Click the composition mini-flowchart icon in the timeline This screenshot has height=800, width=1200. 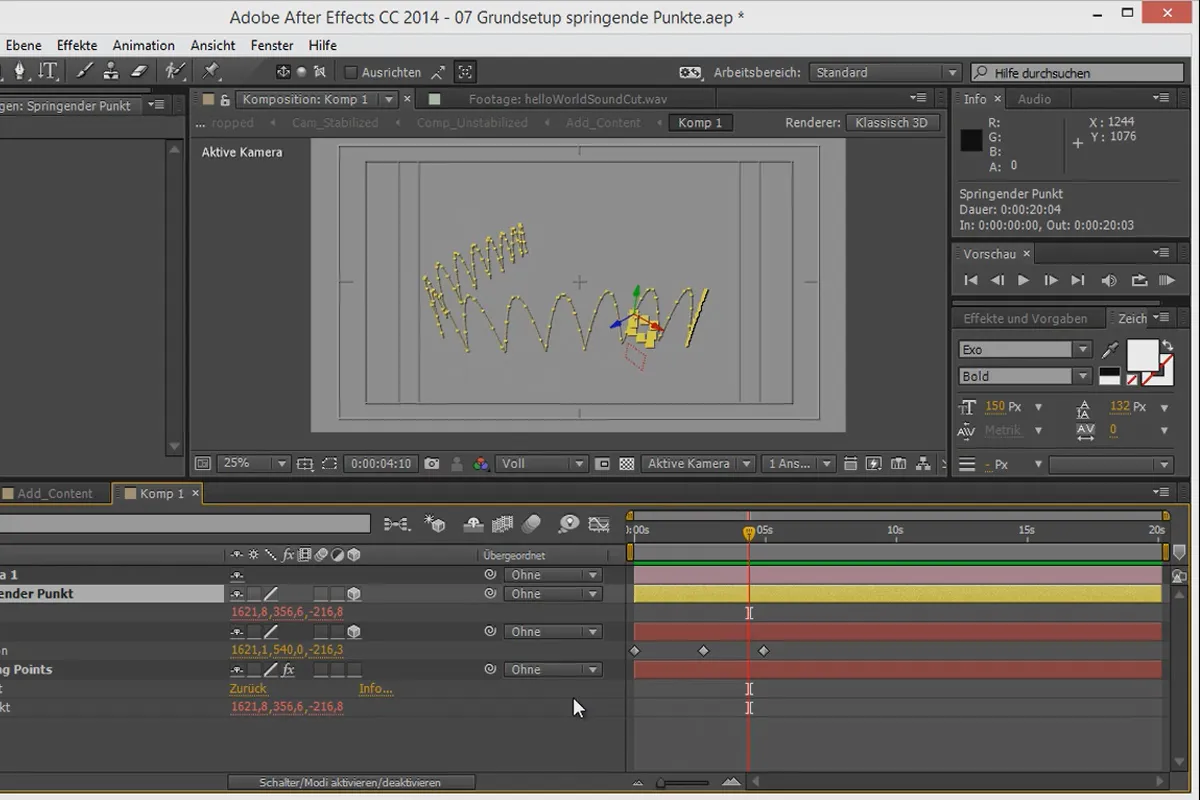click(x=396, y=524)
